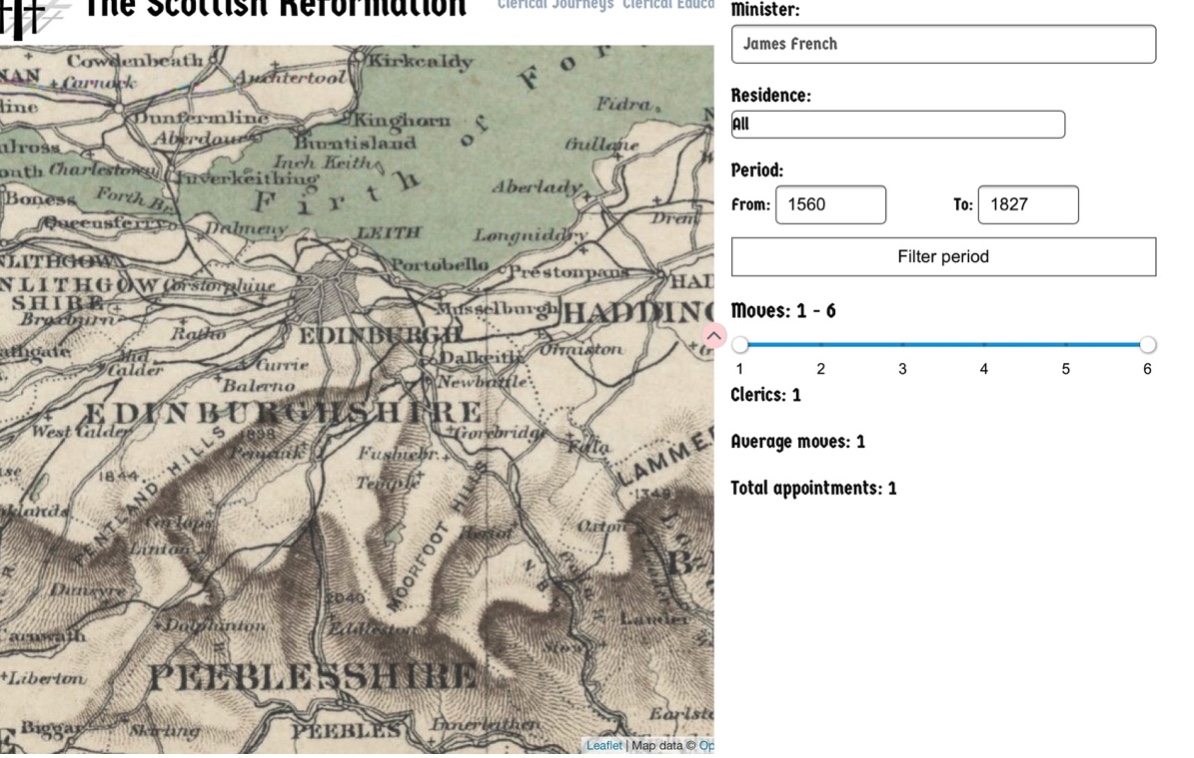Click the PEEBLESSHIRE label on the map
1194x758 pixels.
pos(312,677)
